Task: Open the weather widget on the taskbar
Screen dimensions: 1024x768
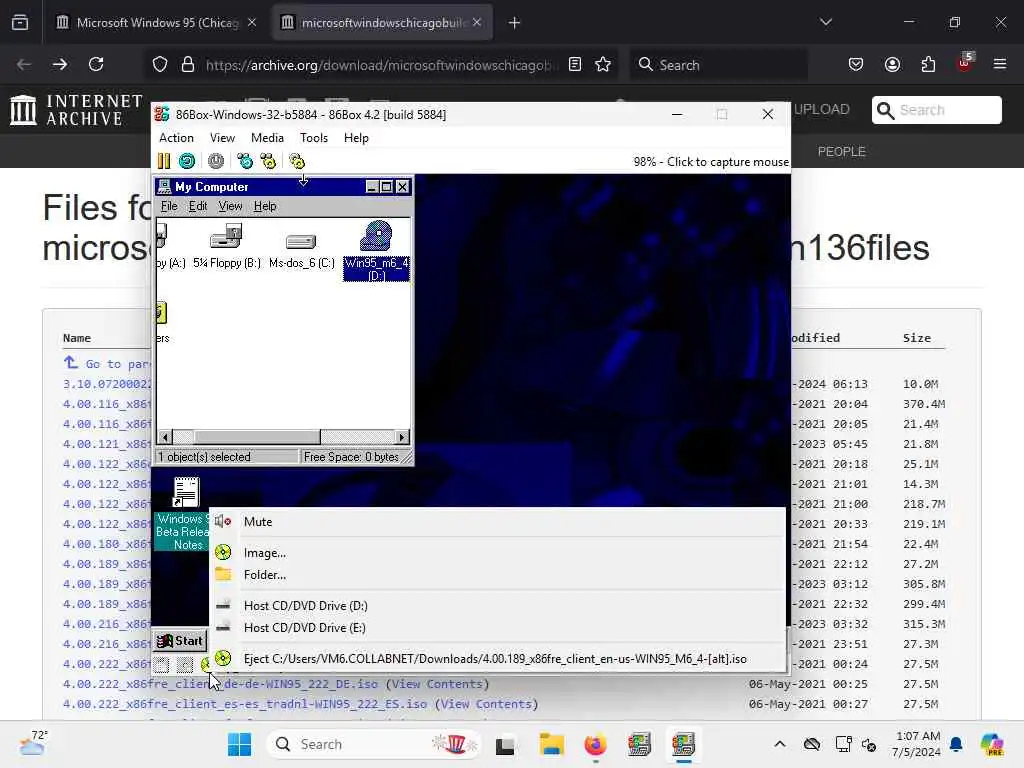Action: [x=33, y=743]
